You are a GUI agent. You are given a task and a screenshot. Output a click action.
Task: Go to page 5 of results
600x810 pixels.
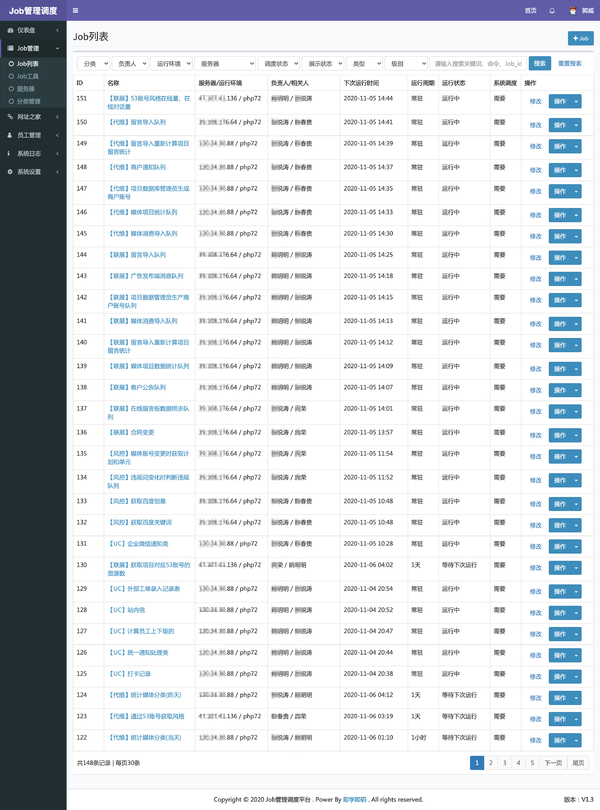coord(532,762)
